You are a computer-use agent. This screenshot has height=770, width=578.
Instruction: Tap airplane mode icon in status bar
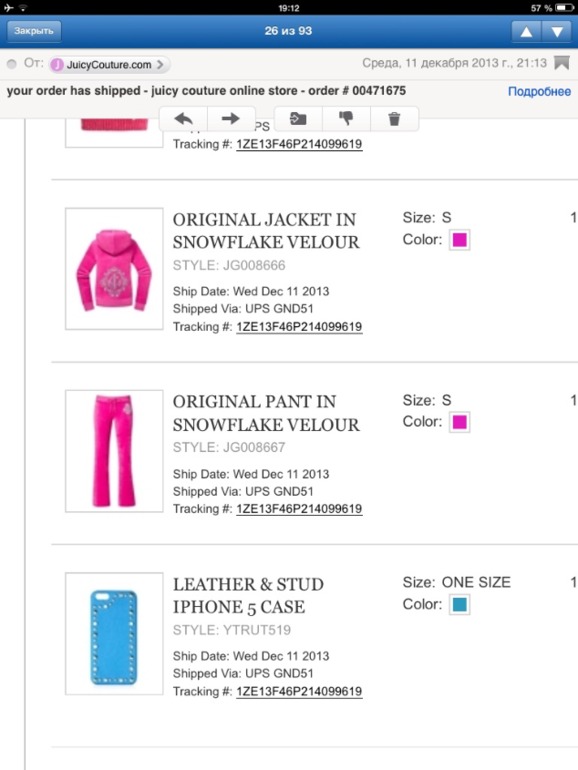[9, 7]
